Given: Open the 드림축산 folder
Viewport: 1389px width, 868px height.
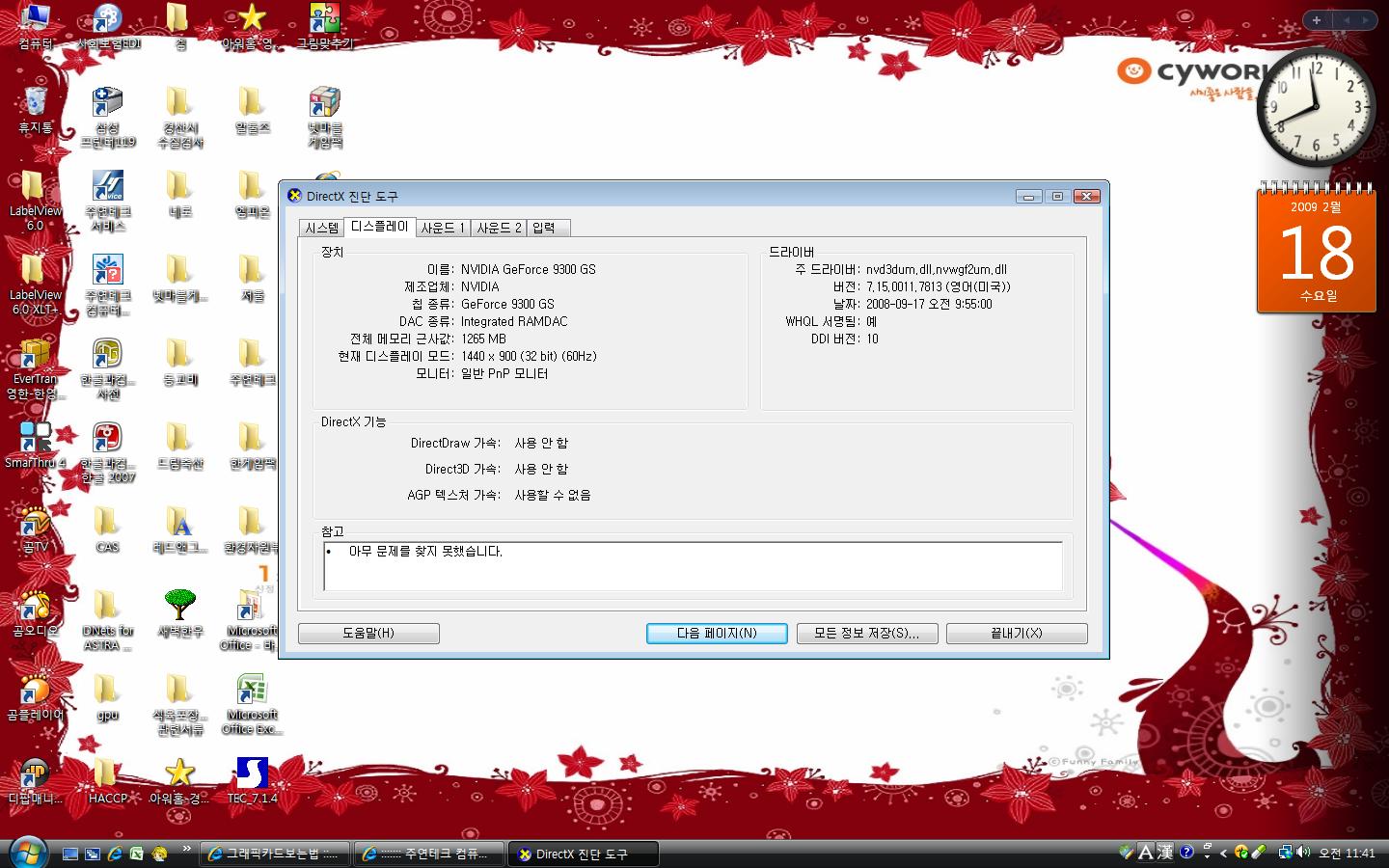Looking at the screenshot, I should [180, 445].
